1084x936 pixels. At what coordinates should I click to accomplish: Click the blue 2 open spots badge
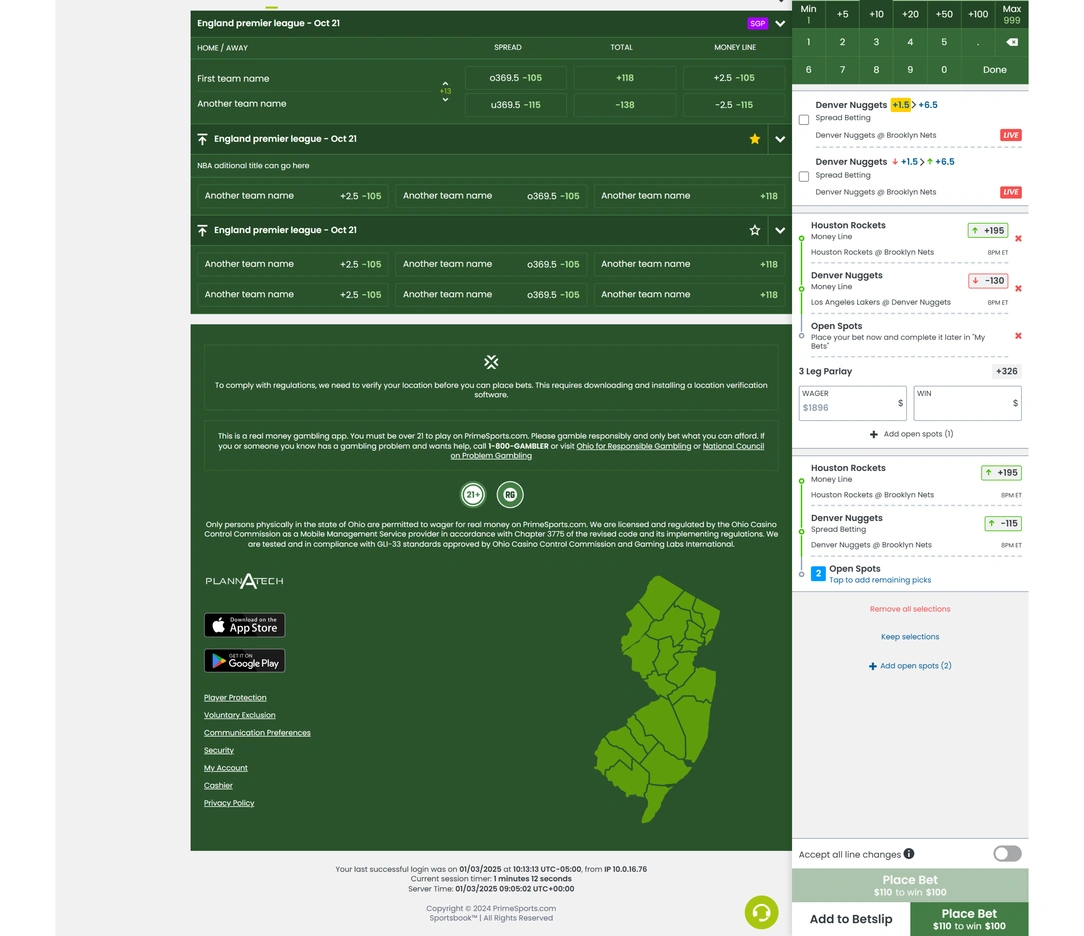[x=818, y=574]
